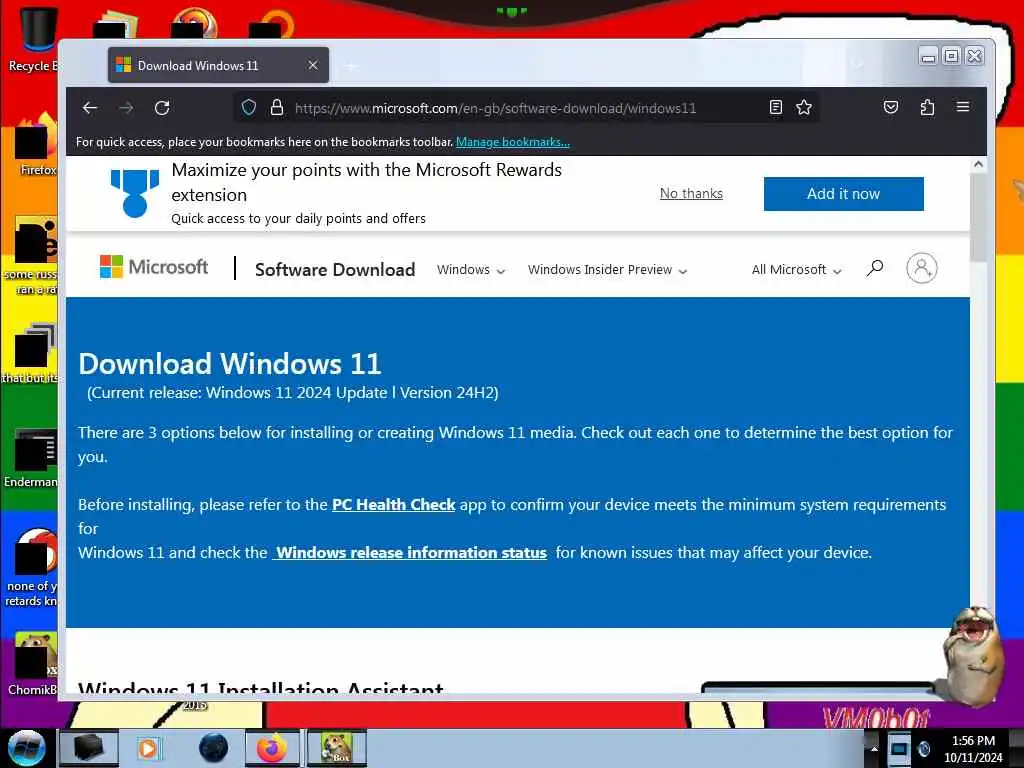Open the PC Health Check link

(393, 505)
